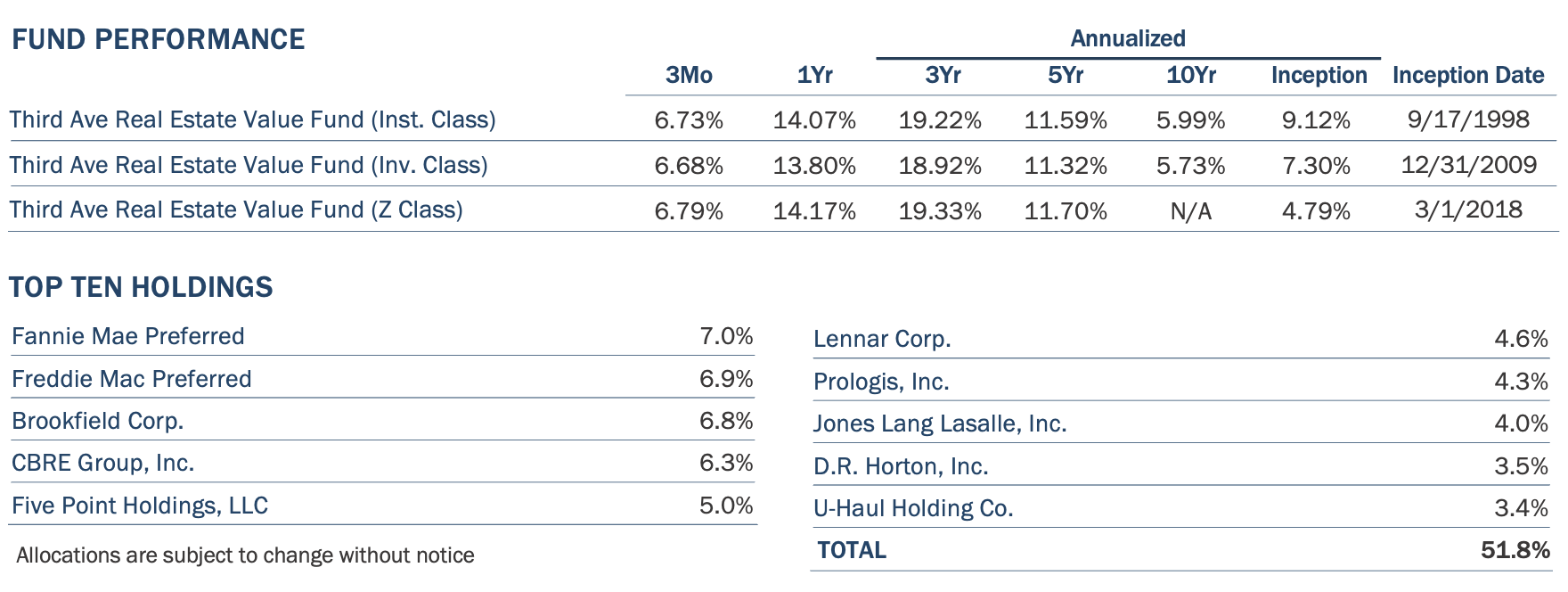1568x592 pixels.
Task: Select the Z Class fund row name
Action: pyautogui.click(x=236, y=210)
